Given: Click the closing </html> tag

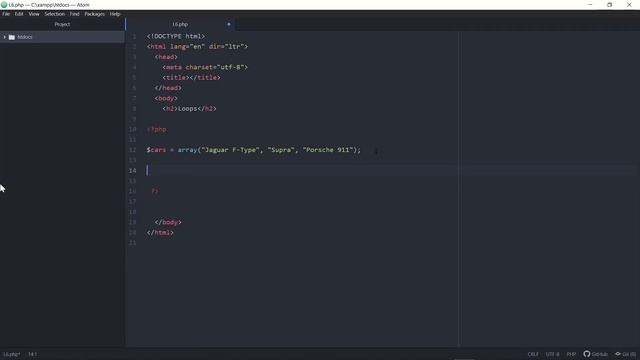Looking at the screenshot, I should pyautogui.click(x=160, y=233).
